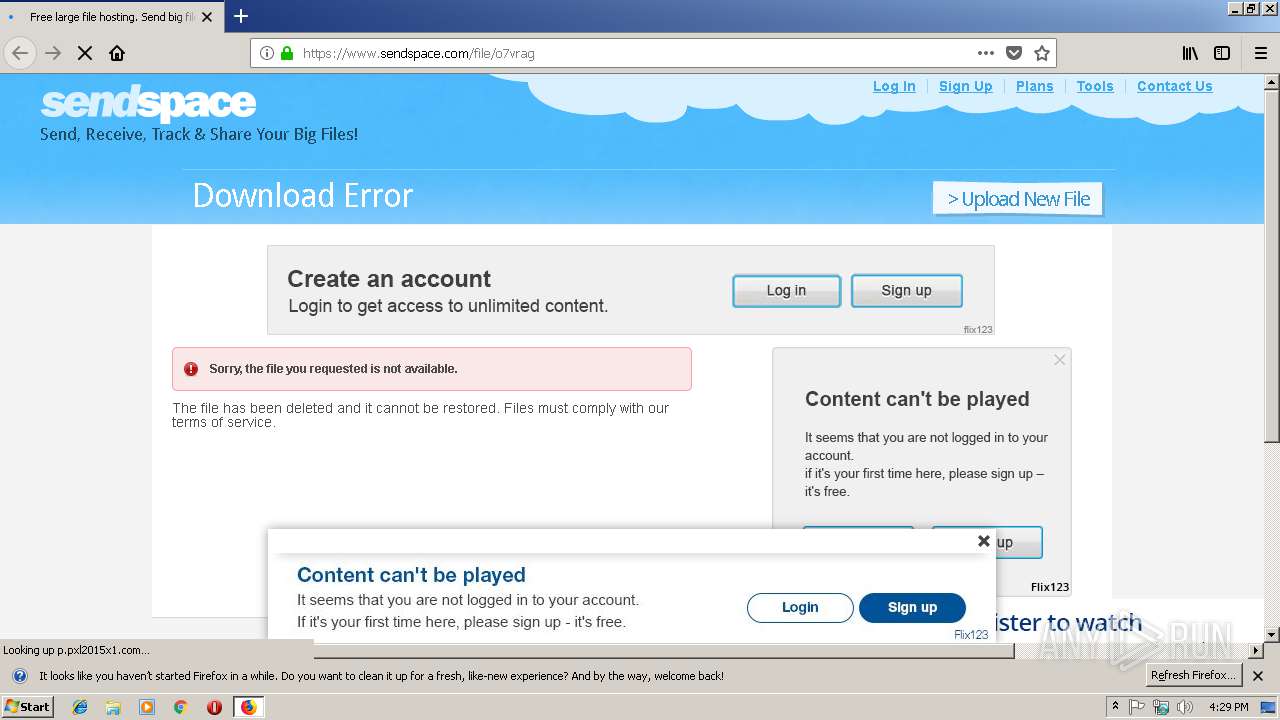Viewport: 1280px width, 720px height.
Task: Click Sign up in the Create an account banner
Action: coord(906,291)
